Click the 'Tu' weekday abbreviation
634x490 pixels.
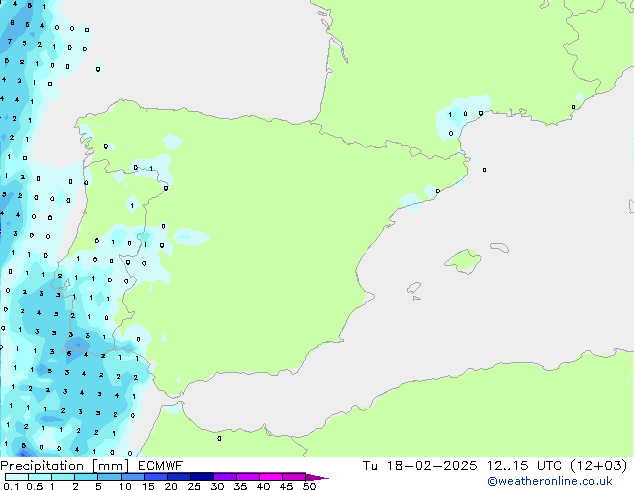point(370,466)
